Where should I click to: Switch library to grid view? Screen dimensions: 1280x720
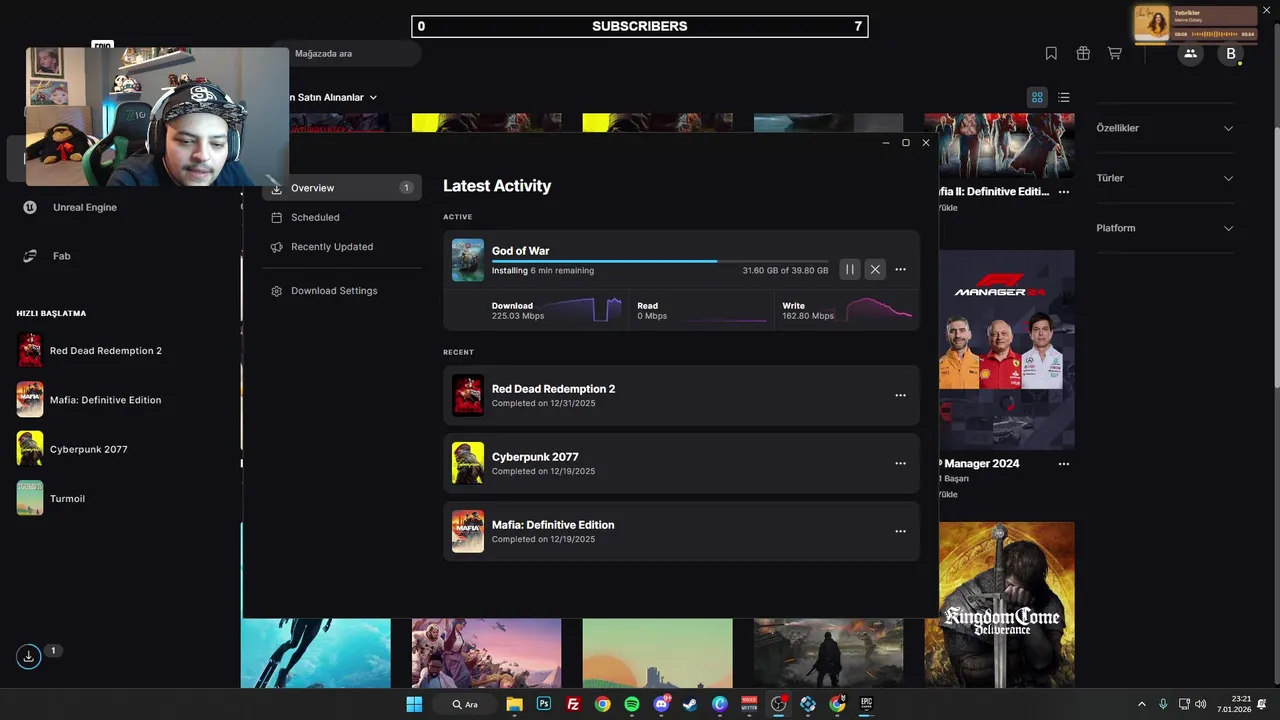click(1037, 97)
